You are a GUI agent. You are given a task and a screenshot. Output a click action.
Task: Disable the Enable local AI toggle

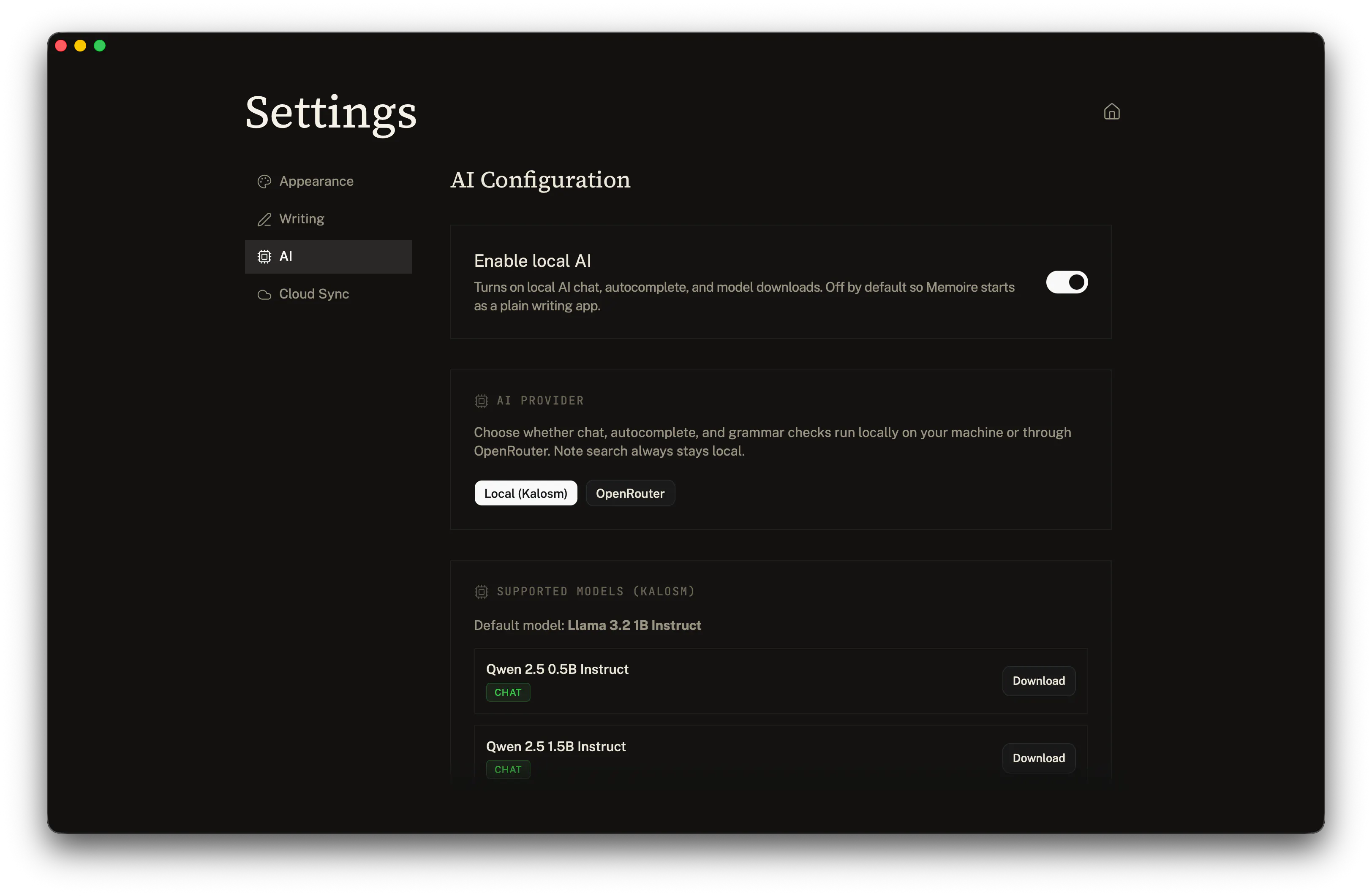1067,282
